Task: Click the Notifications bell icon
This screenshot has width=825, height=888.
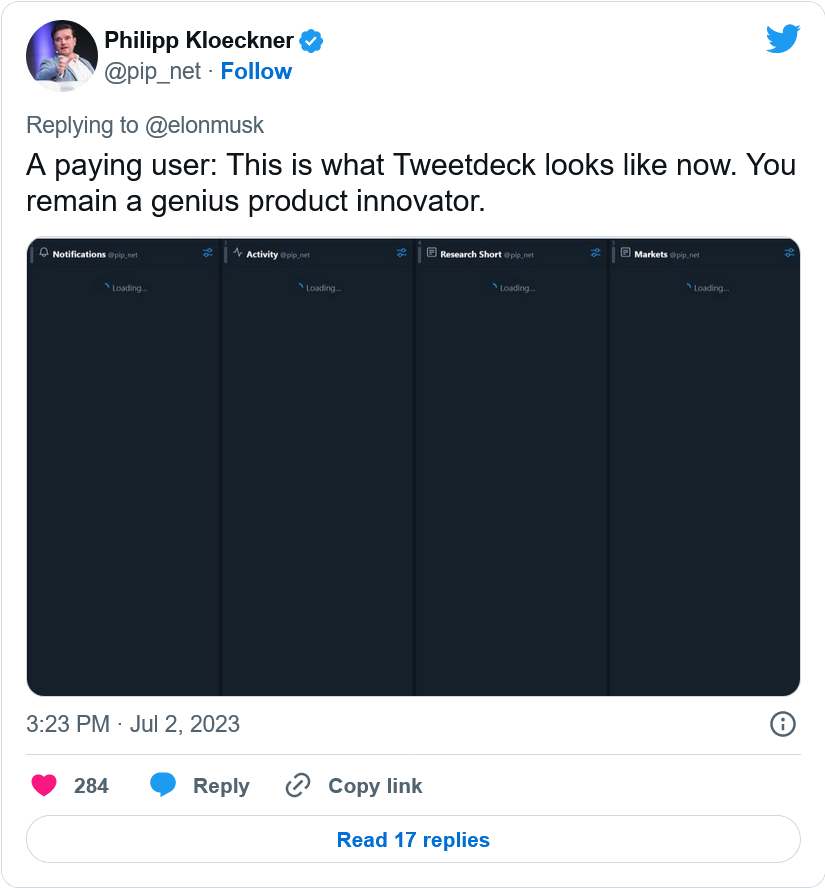Action: (x=44, y=254)
